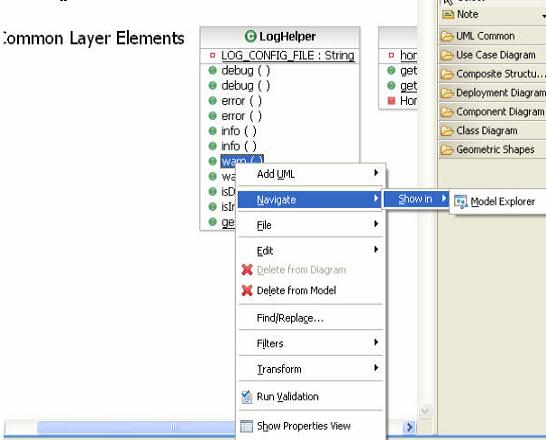Viewport: 546px width, 440px height.
Task: Select the first info ( ) operation
Action: pos(239,131)
